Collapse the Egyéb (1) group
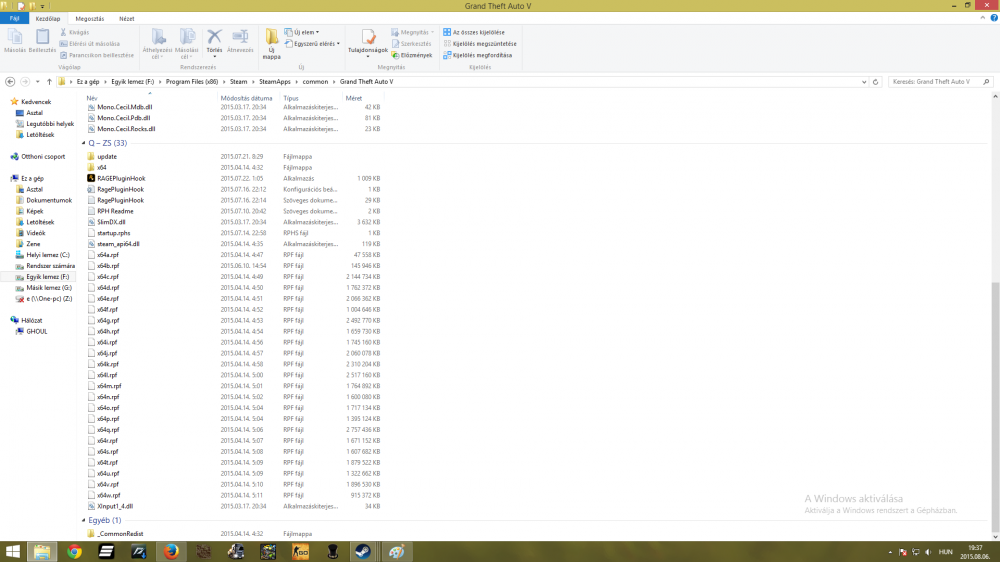The height and width of the screenshot is (562, 1000). 84,520
